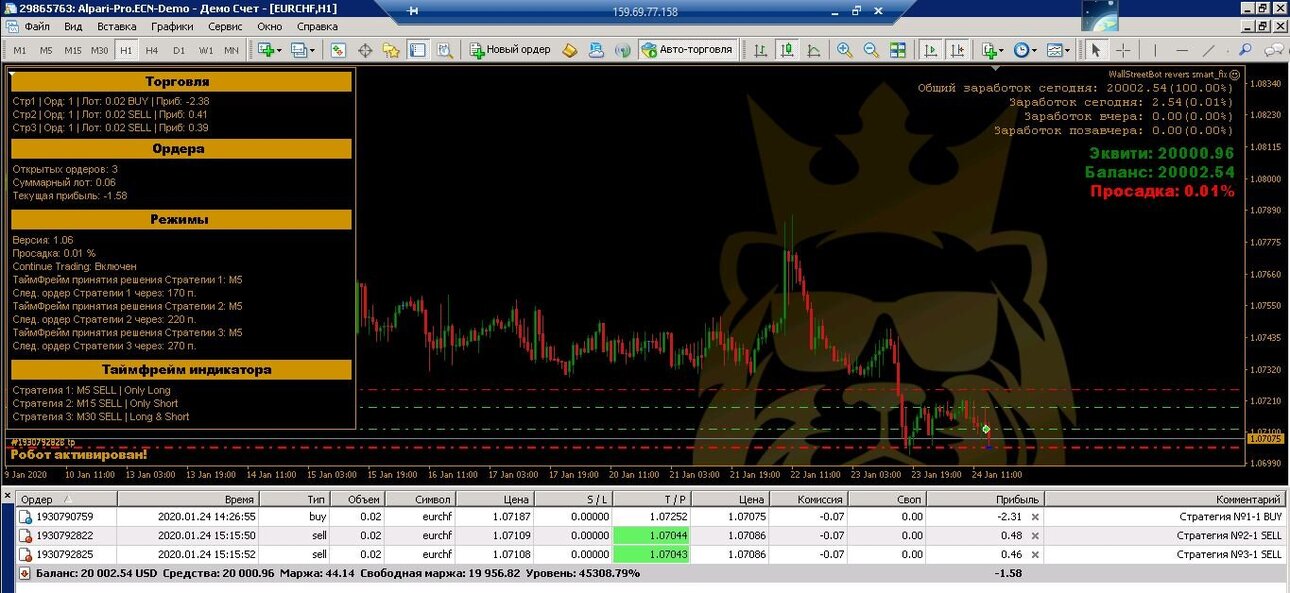
Task: Select the vertical line drawing tool
Action: click(1155, 50)
